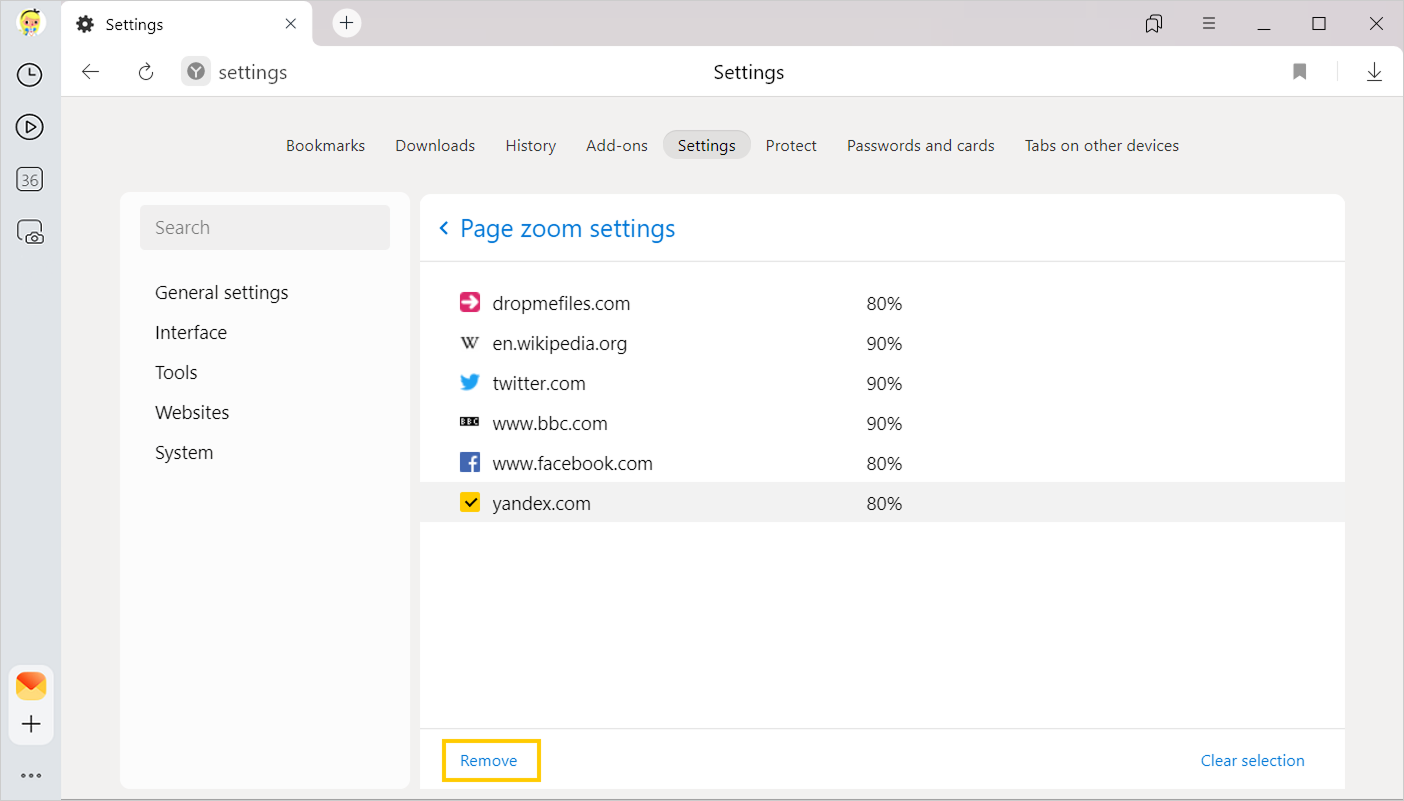Viewport: 1404px width, 801px height.
Task: Open history clock icon in sidebar
Action: pos(30,75)
